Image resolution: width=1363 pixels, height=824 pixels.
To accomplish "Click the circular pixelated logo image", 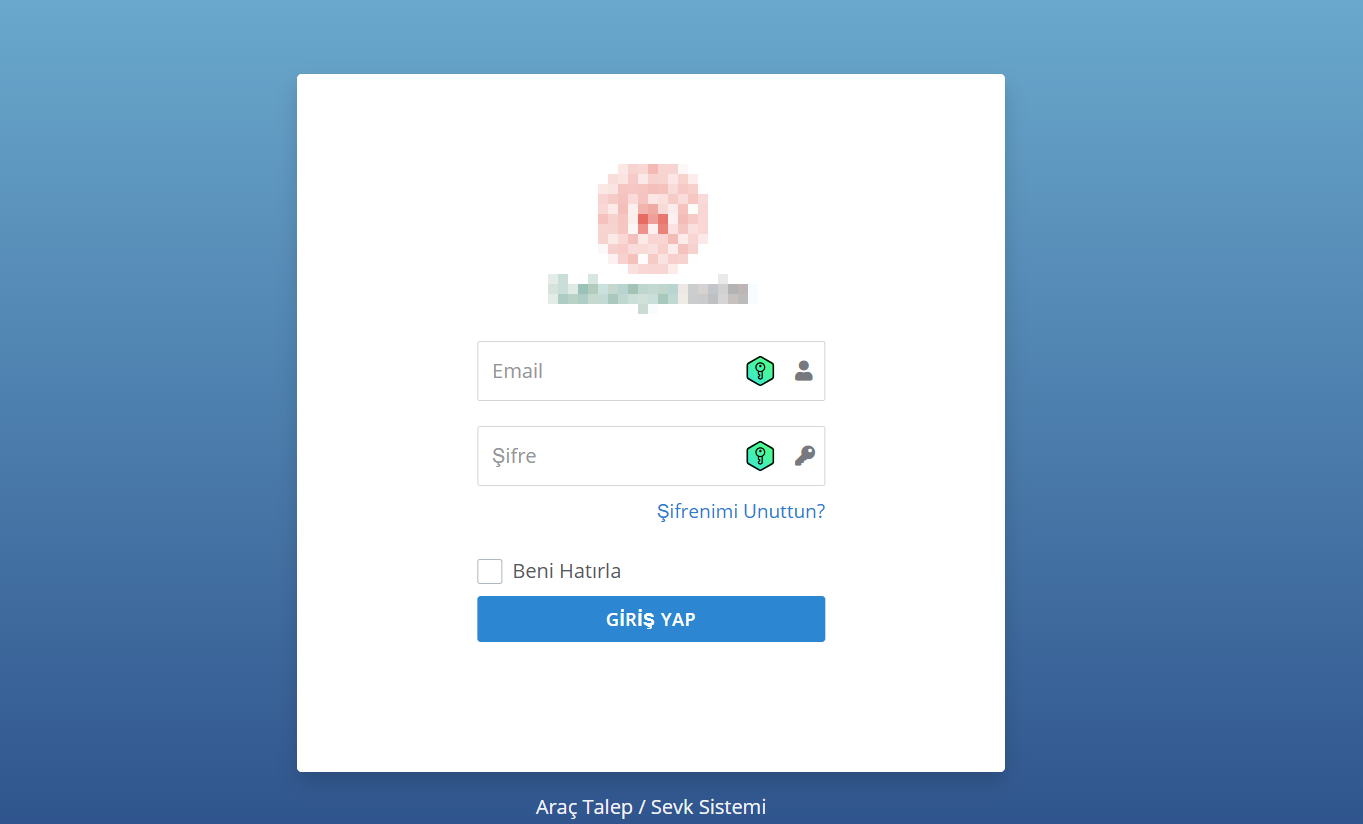I will pos(653,218).
